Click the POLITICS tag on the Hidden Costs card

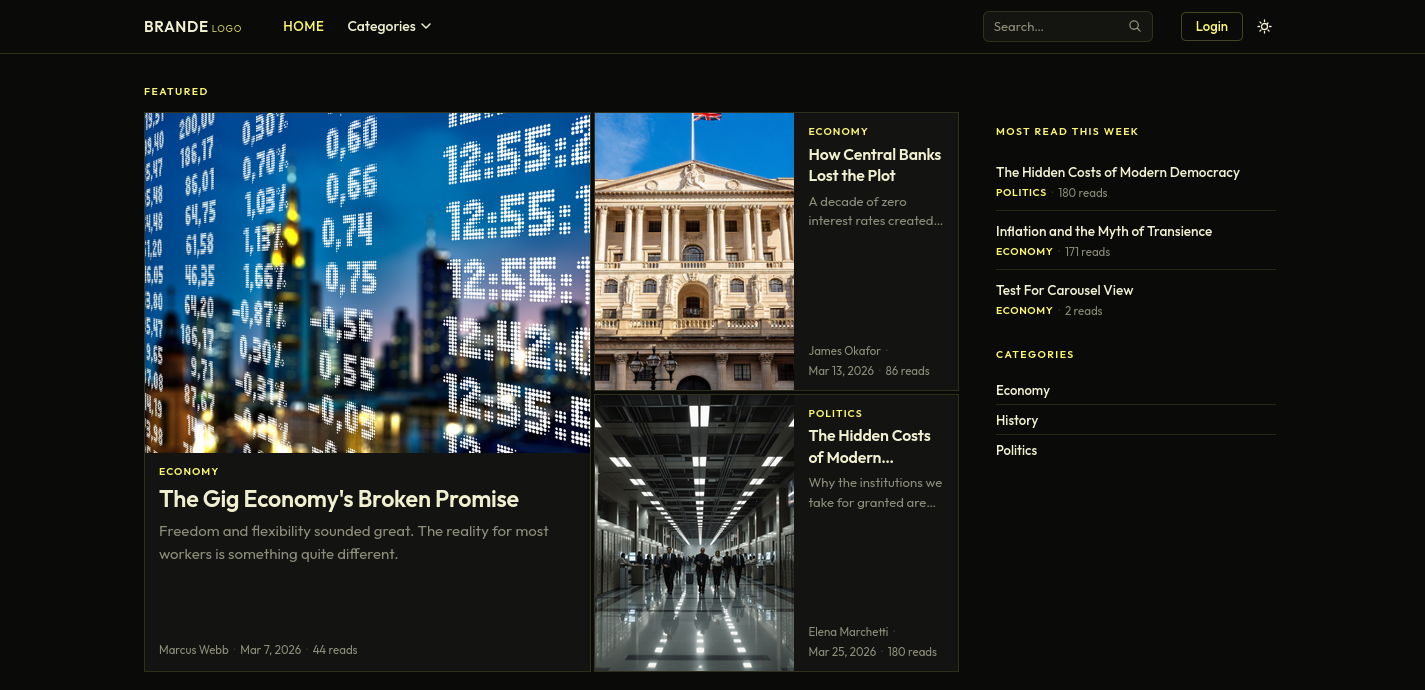[835, 413]
